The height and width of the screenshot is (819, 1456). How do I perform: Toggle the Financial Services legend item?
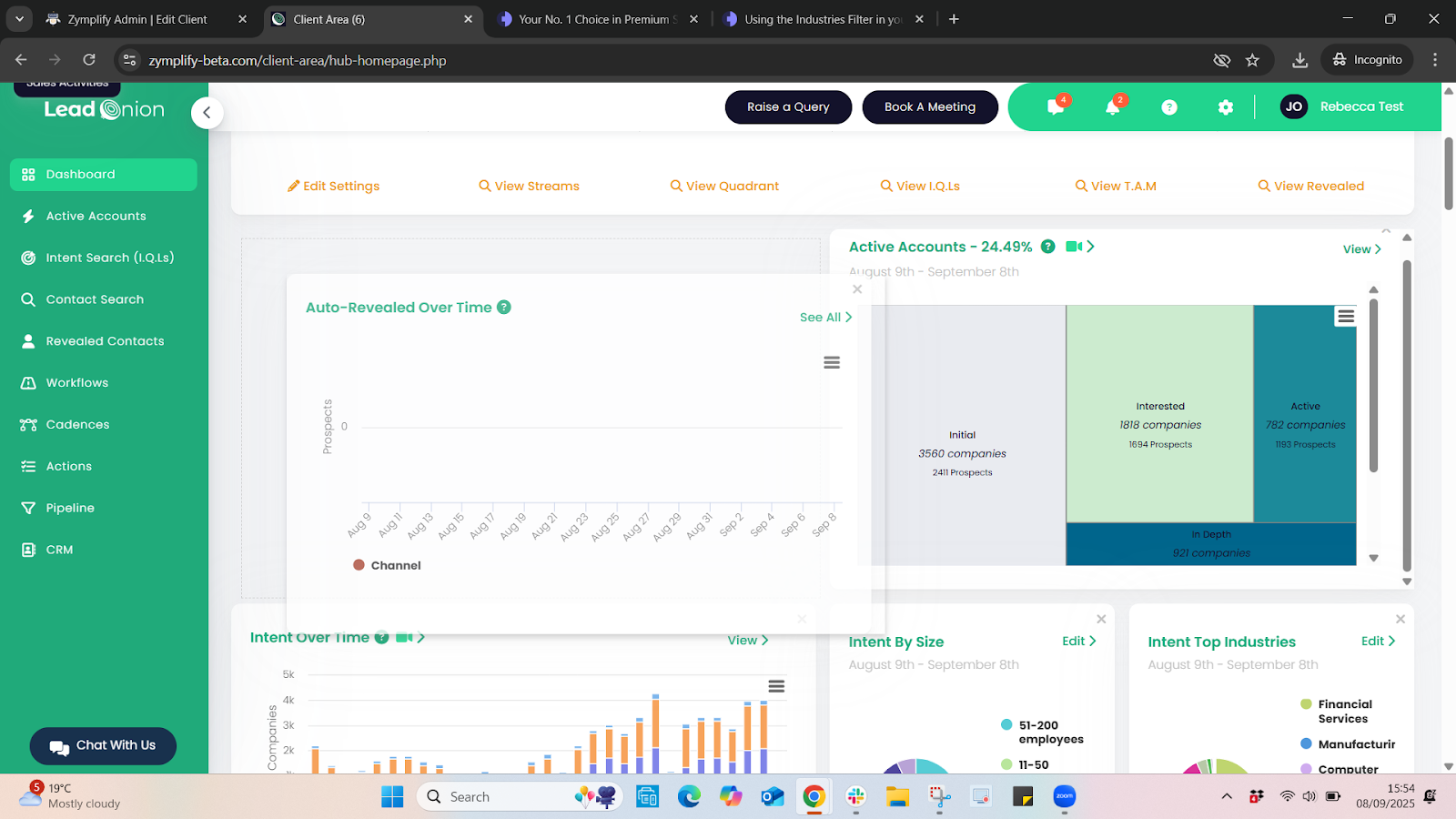(x=1344, y=711)
